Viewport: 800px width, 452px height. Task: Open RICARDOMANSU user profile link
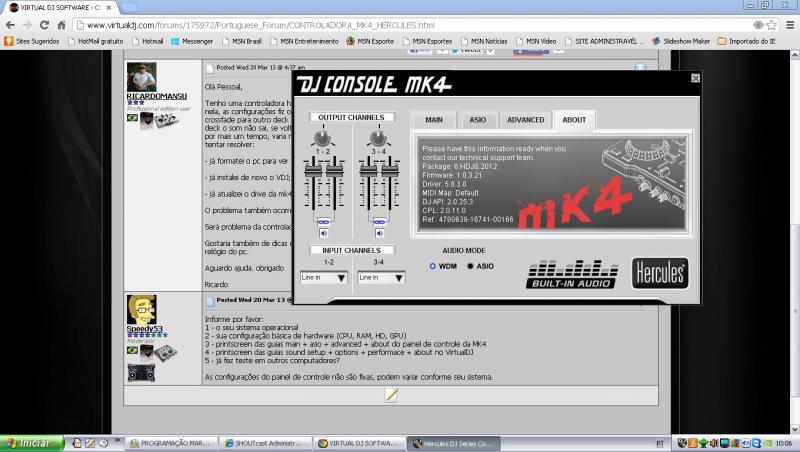click(x=157, y=96)
